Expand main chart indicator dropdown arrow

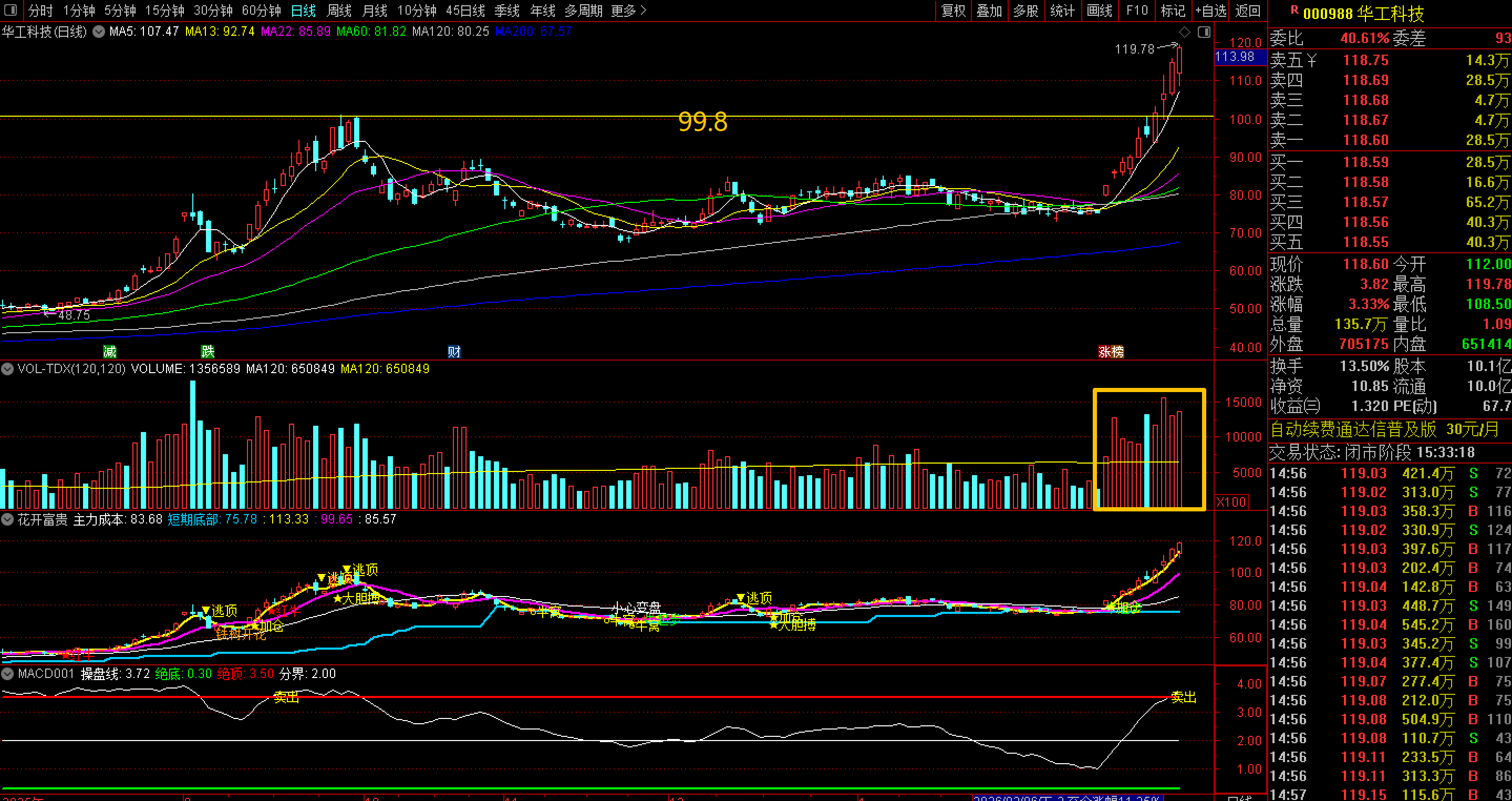click(99, 32)
